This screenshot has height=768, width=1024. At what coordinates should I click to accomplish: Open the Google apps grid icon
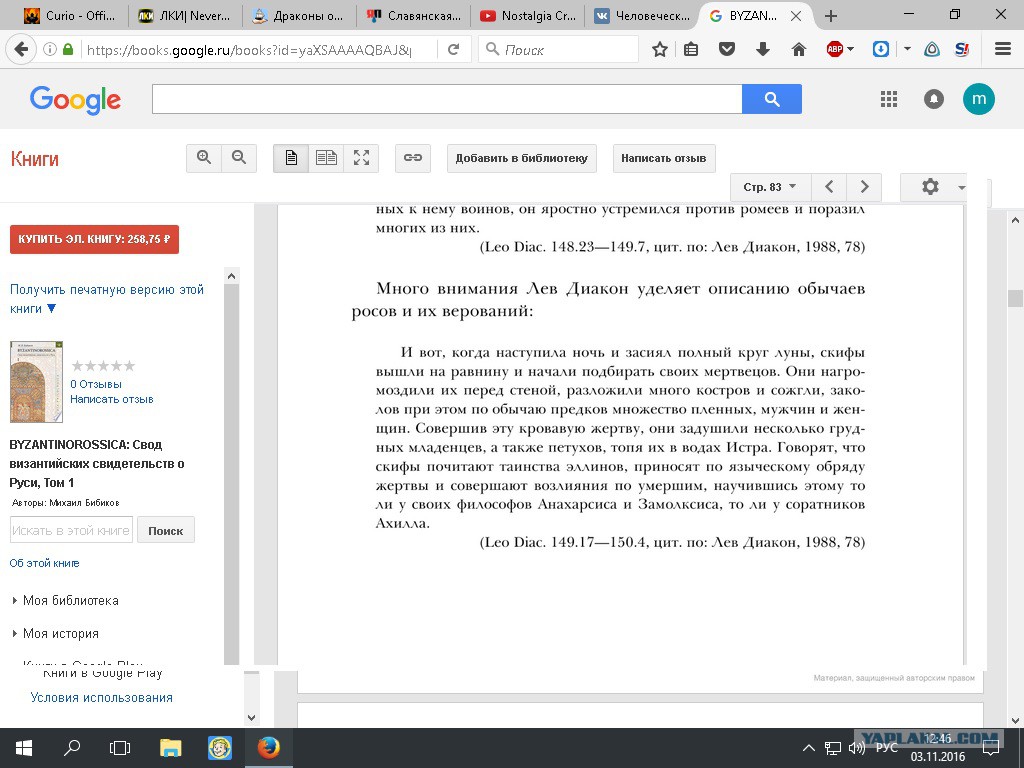click(x=889, y=99)
